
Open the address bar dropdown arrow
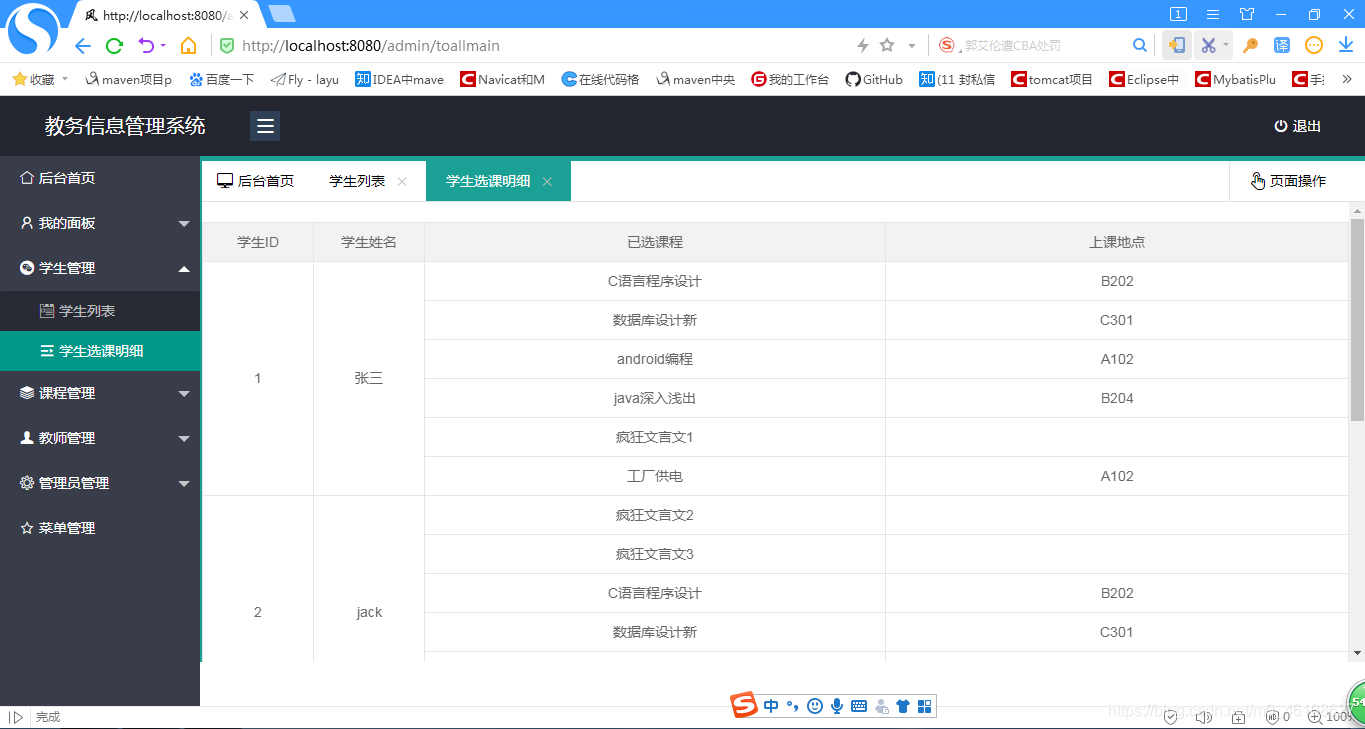click(911, 46)
